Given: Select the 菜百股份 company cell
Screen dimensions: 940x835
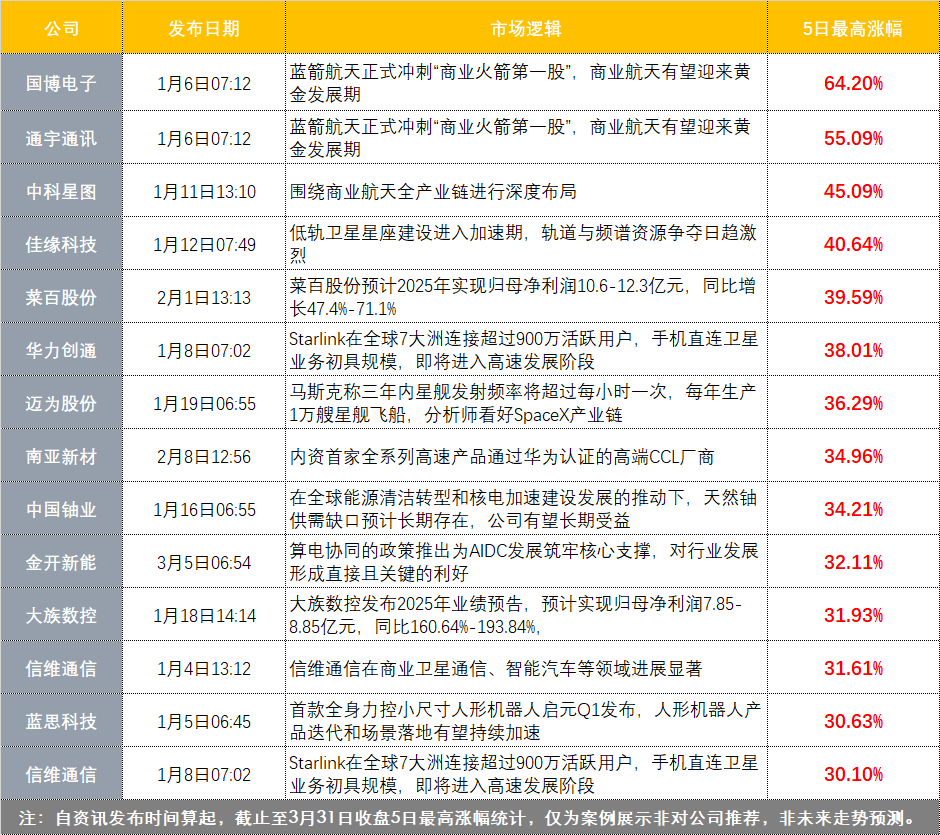Looking at the screenshot, I should 61,297.
